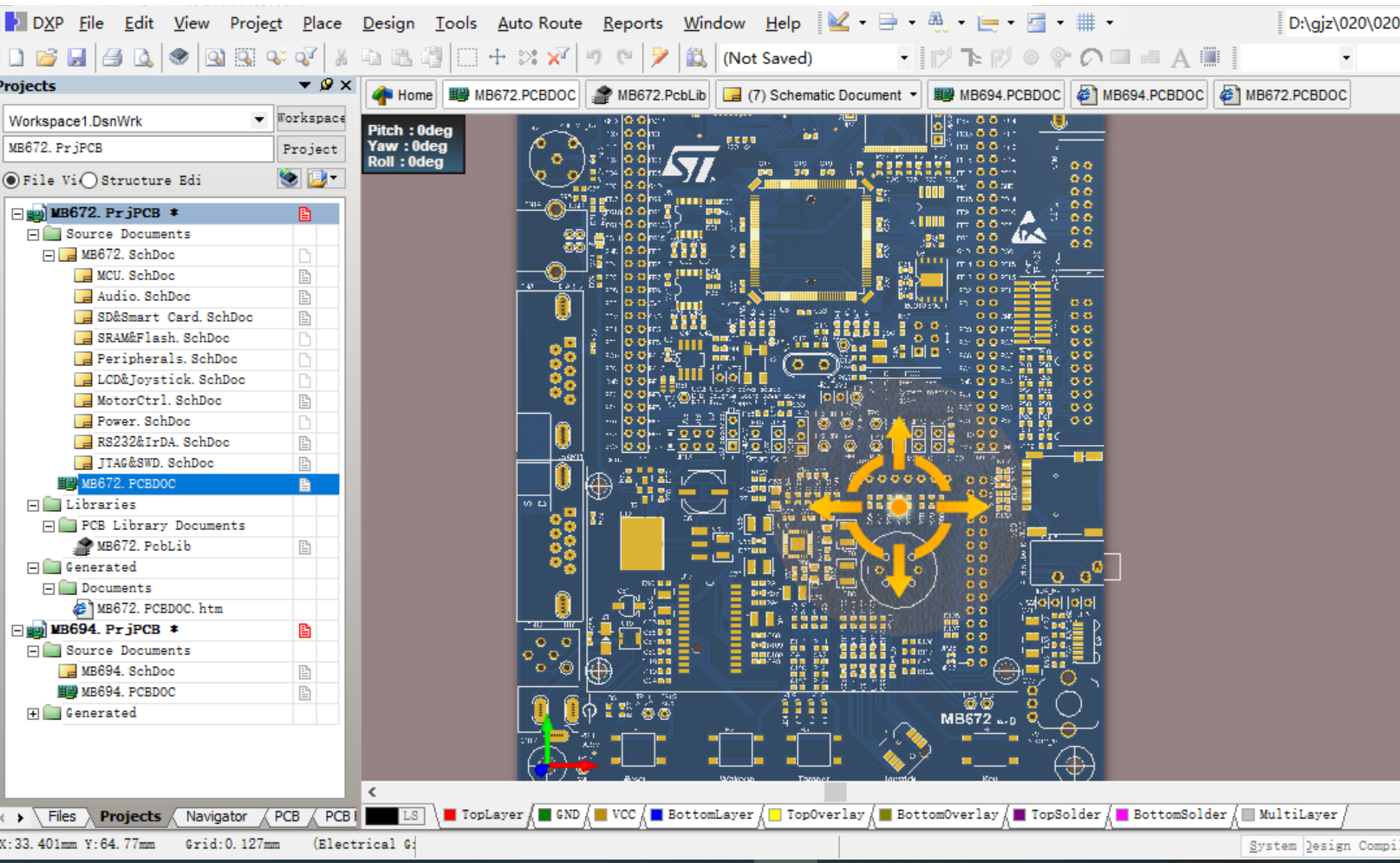Close the Projects panel with X

(346, 85)
